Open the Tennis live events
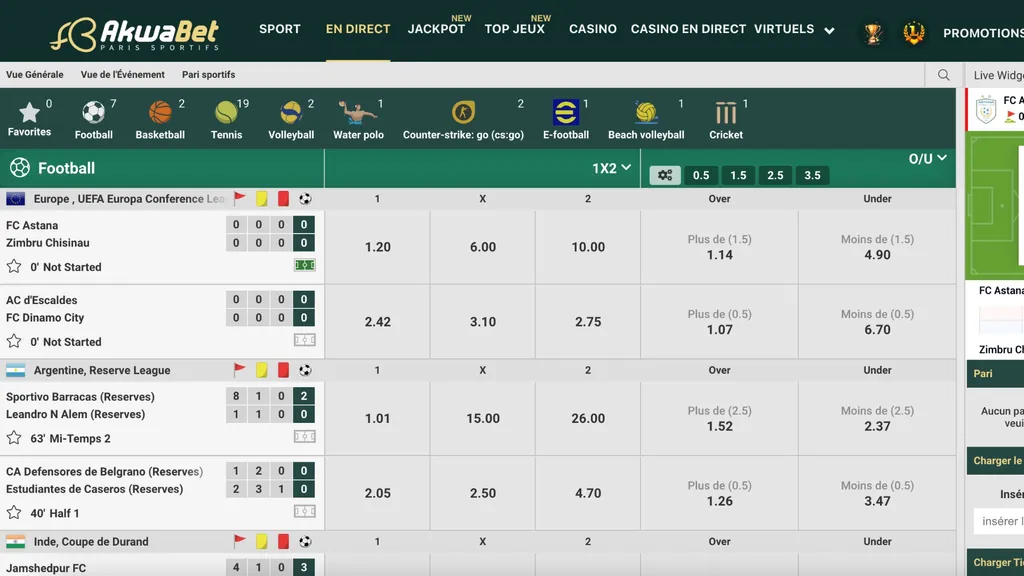Image resolution: width=1024 pixels, height=576 pixels. (226, 112)
